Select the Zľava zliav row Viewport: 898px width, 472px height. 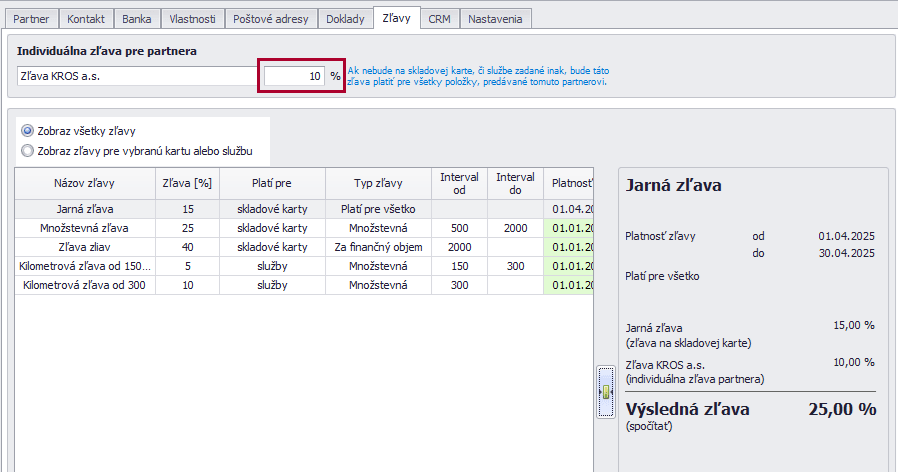click(x=304, y=247)
